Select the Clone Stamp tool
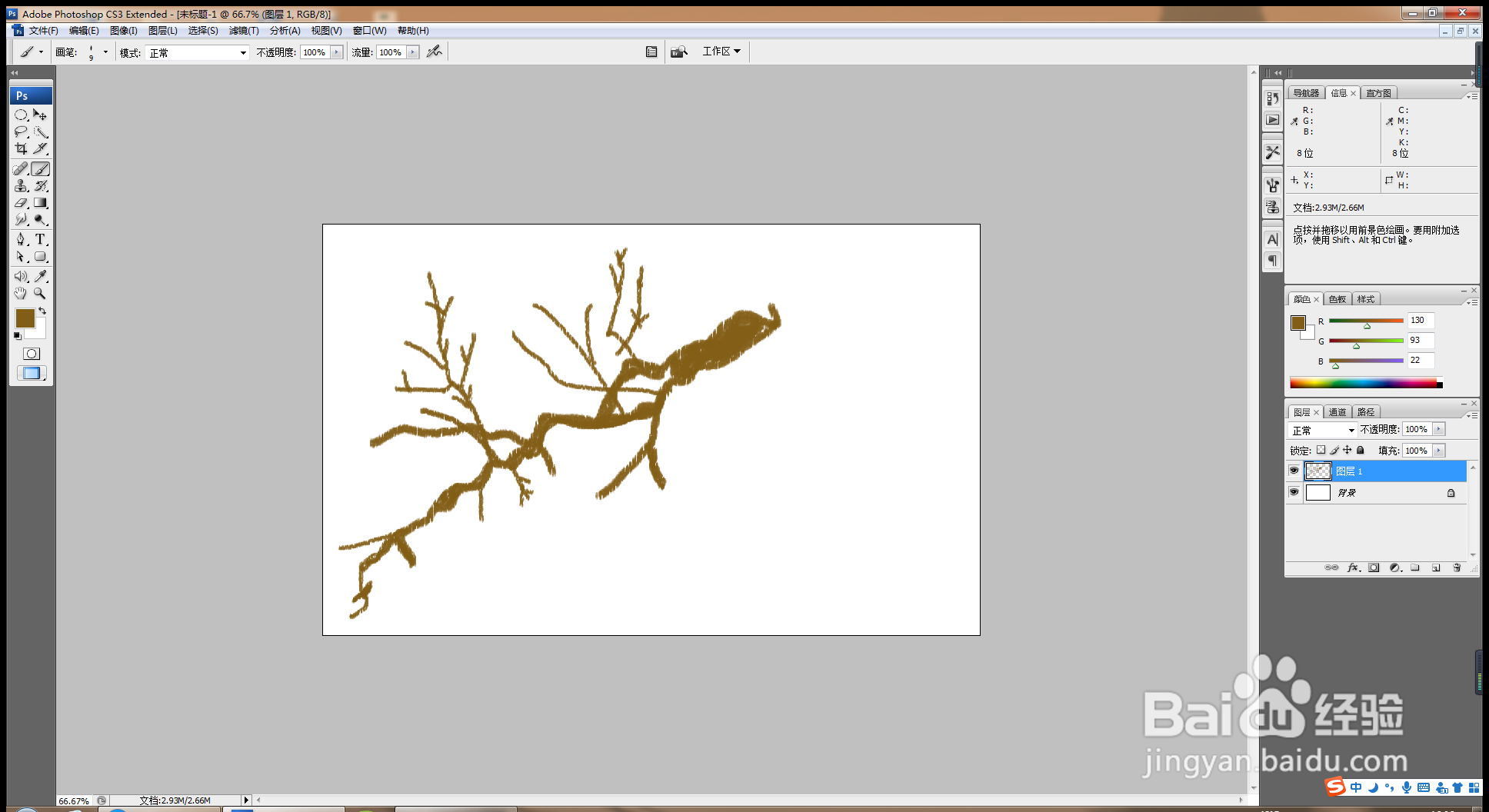1489x812 pixels. click(21, 186)
